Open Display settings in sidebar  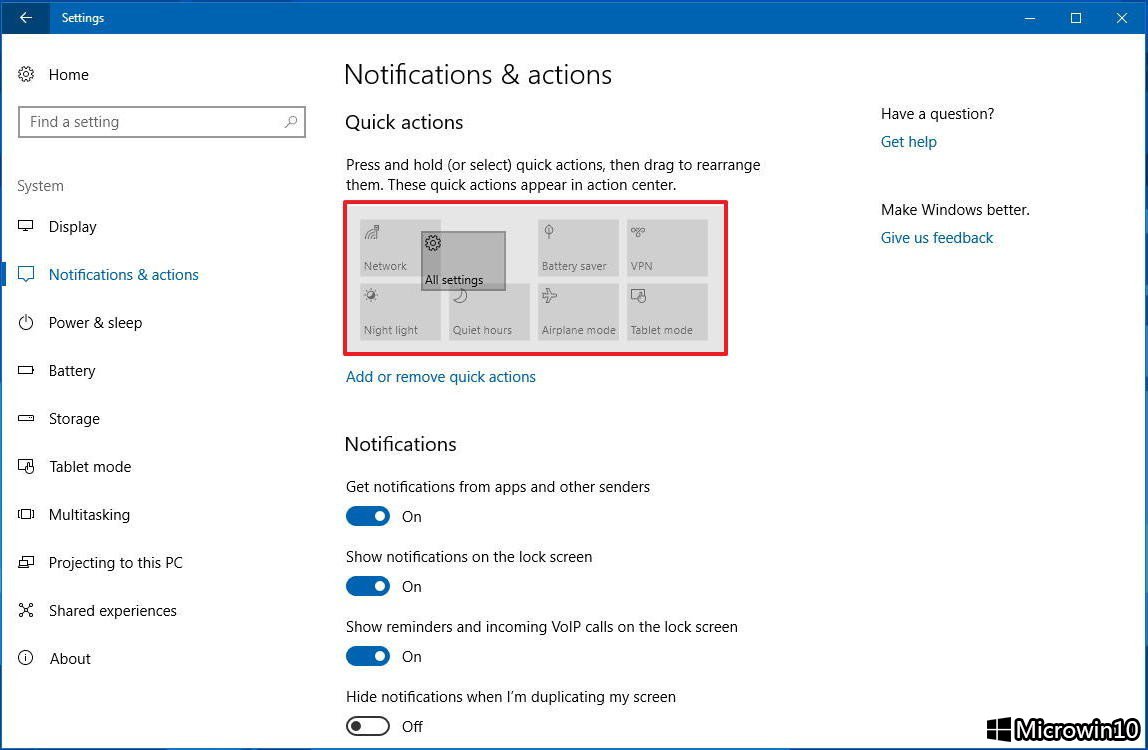73,227
